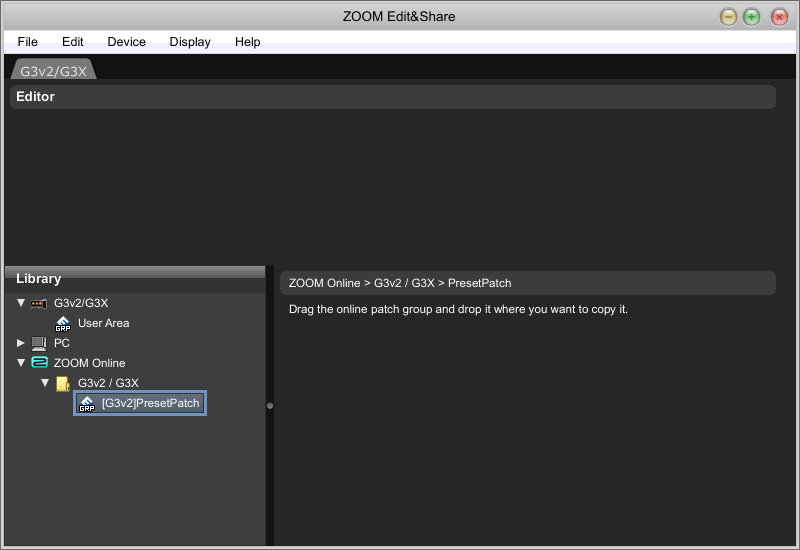Click the yellow G3v2 / G3X folder icon
Image resolution: width=800 pixels, height=550 pixels.
point(63,384)
